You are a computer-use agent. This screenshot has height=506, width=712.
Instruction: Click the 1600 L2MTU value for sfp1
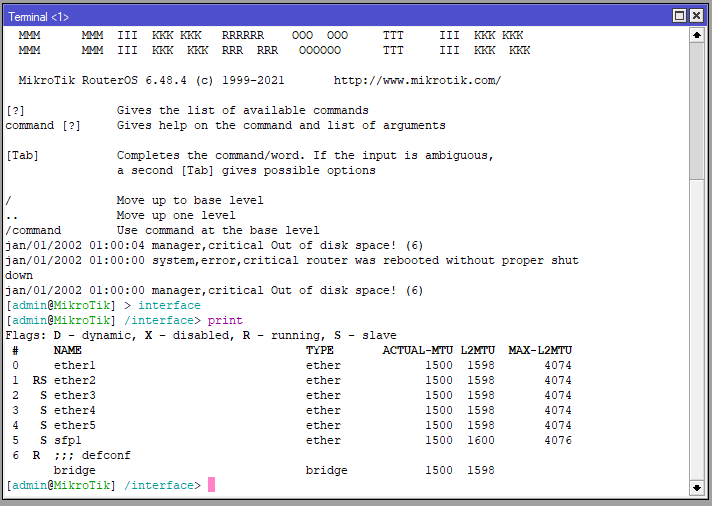481,440
